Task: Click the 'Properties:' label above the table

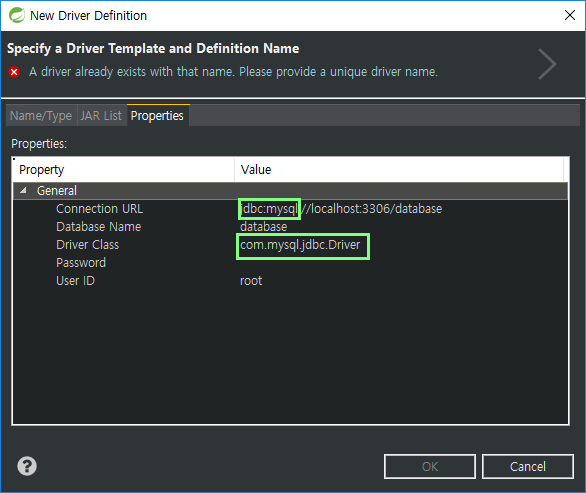Action: pyautogui.click(x=39, y=144)
